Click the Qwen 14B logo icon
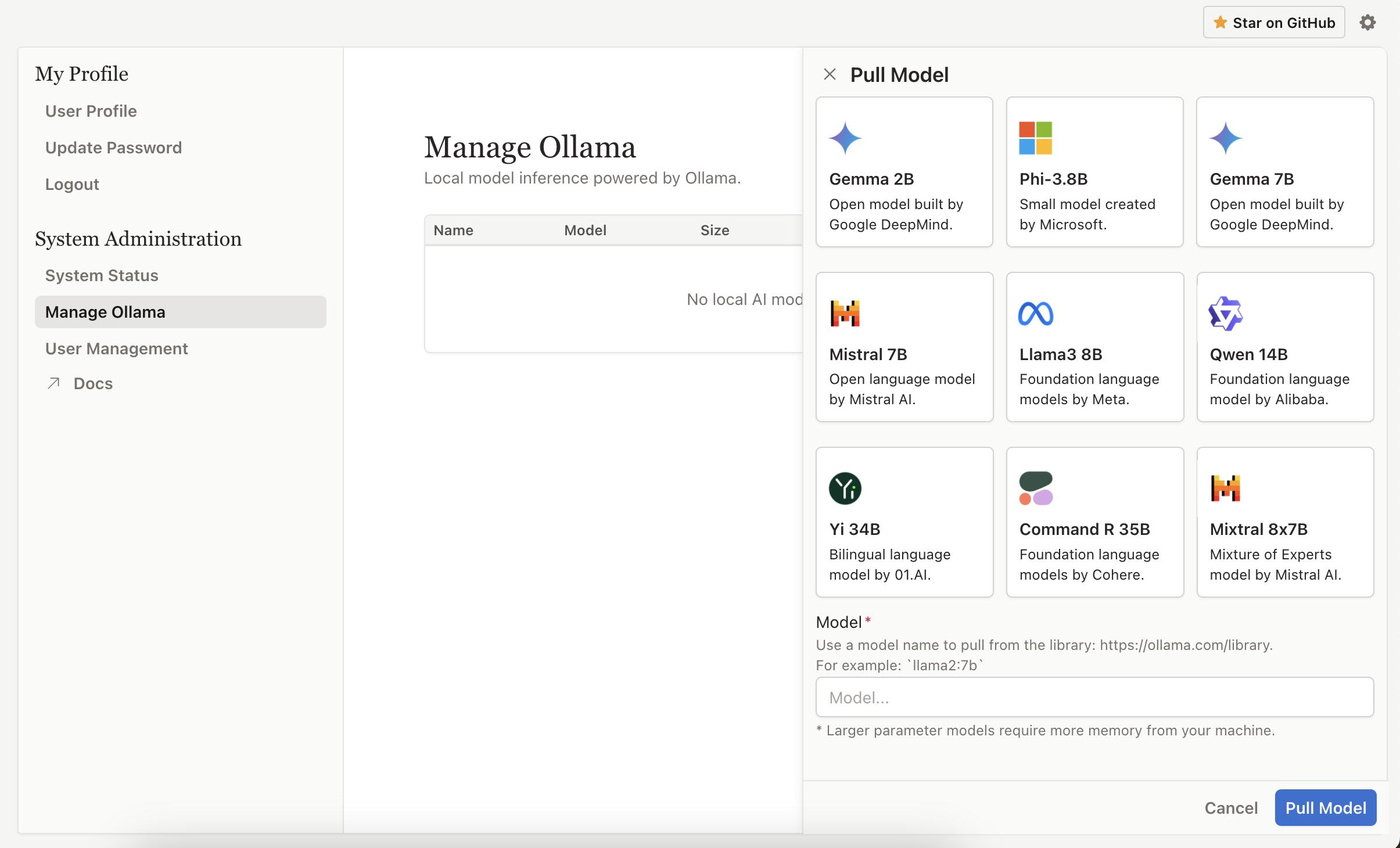The width and height of the screenshot is (1400, 848). pos(1226,314)
